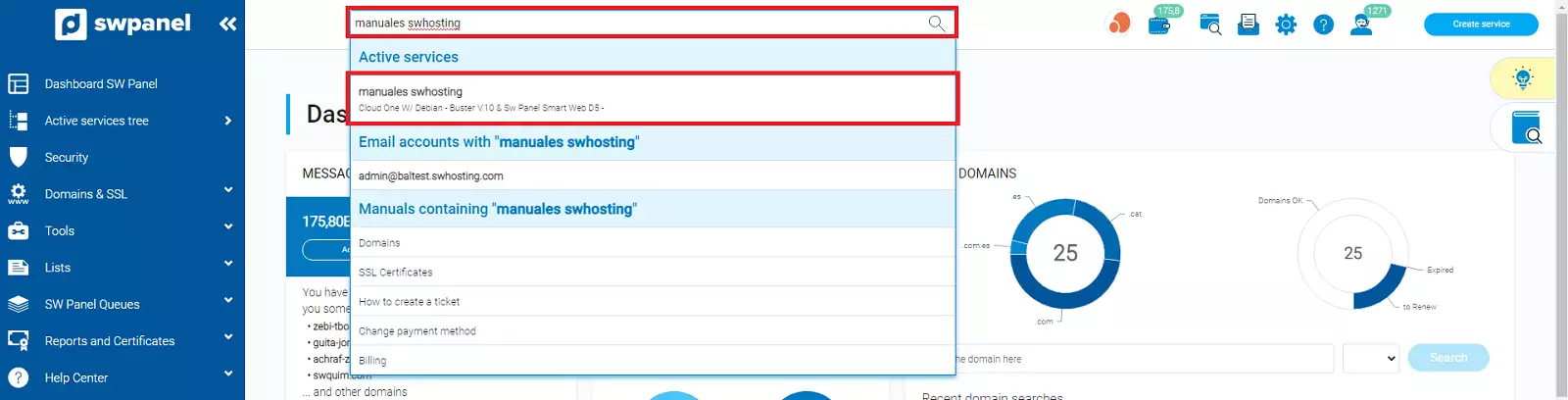
Task: Expand the Tools sidebar section
Action: (x=227, y=229)
